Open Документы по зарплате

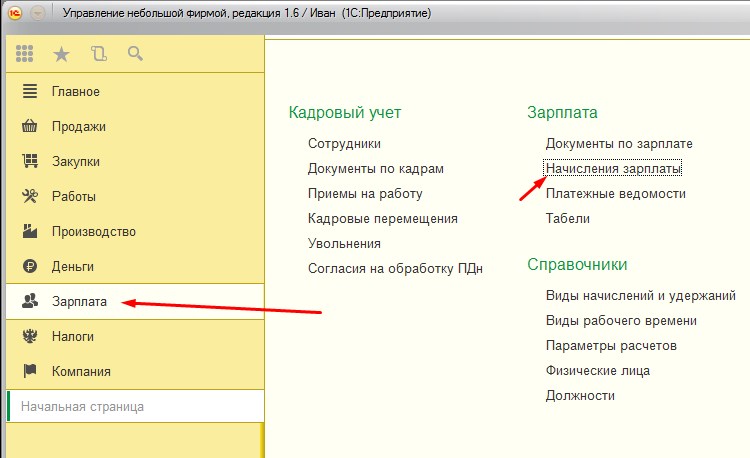point(619,143)
